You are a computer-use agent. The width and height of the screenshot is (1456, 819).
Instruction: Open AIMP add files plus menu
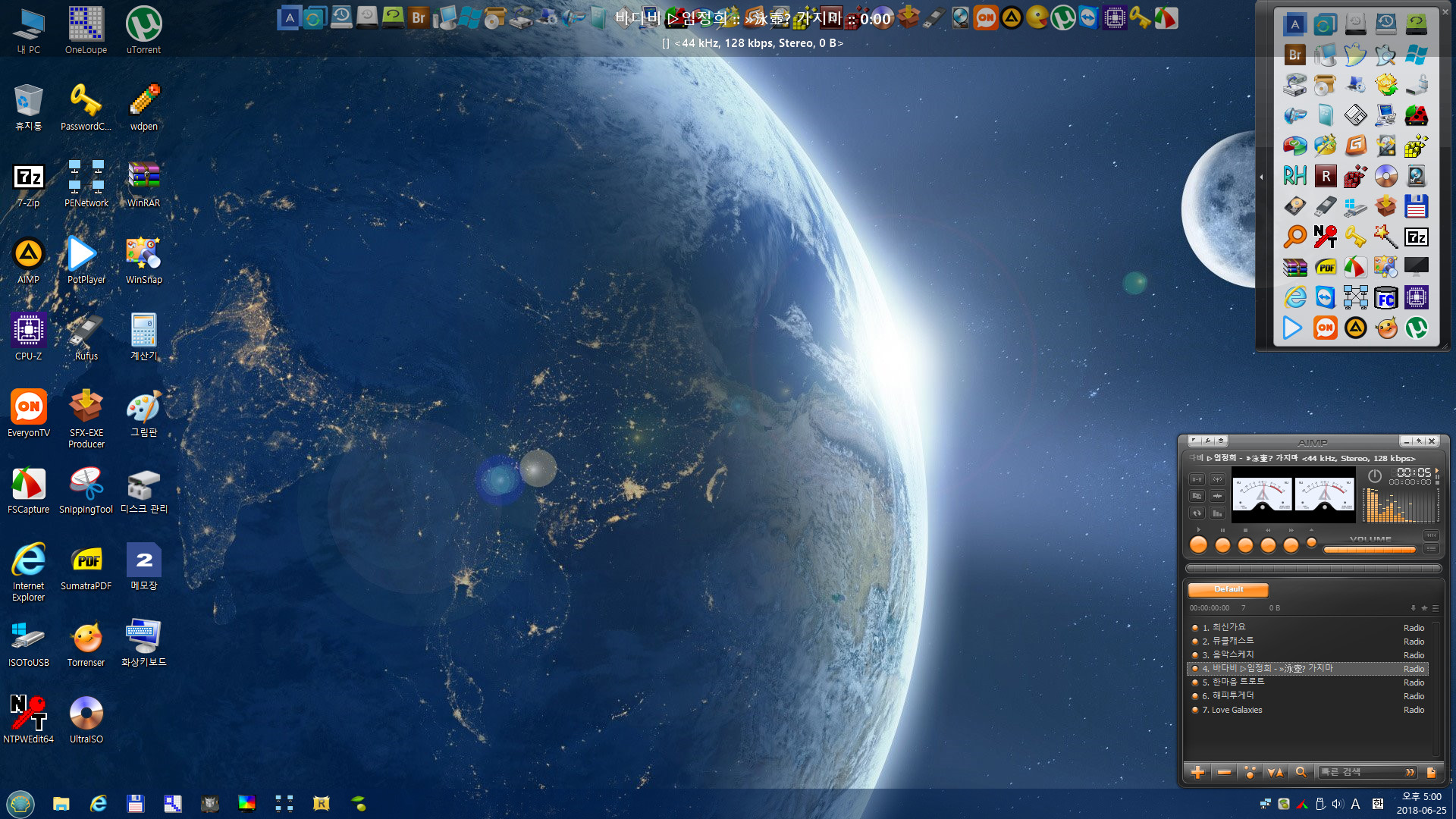coord(1197,772)
